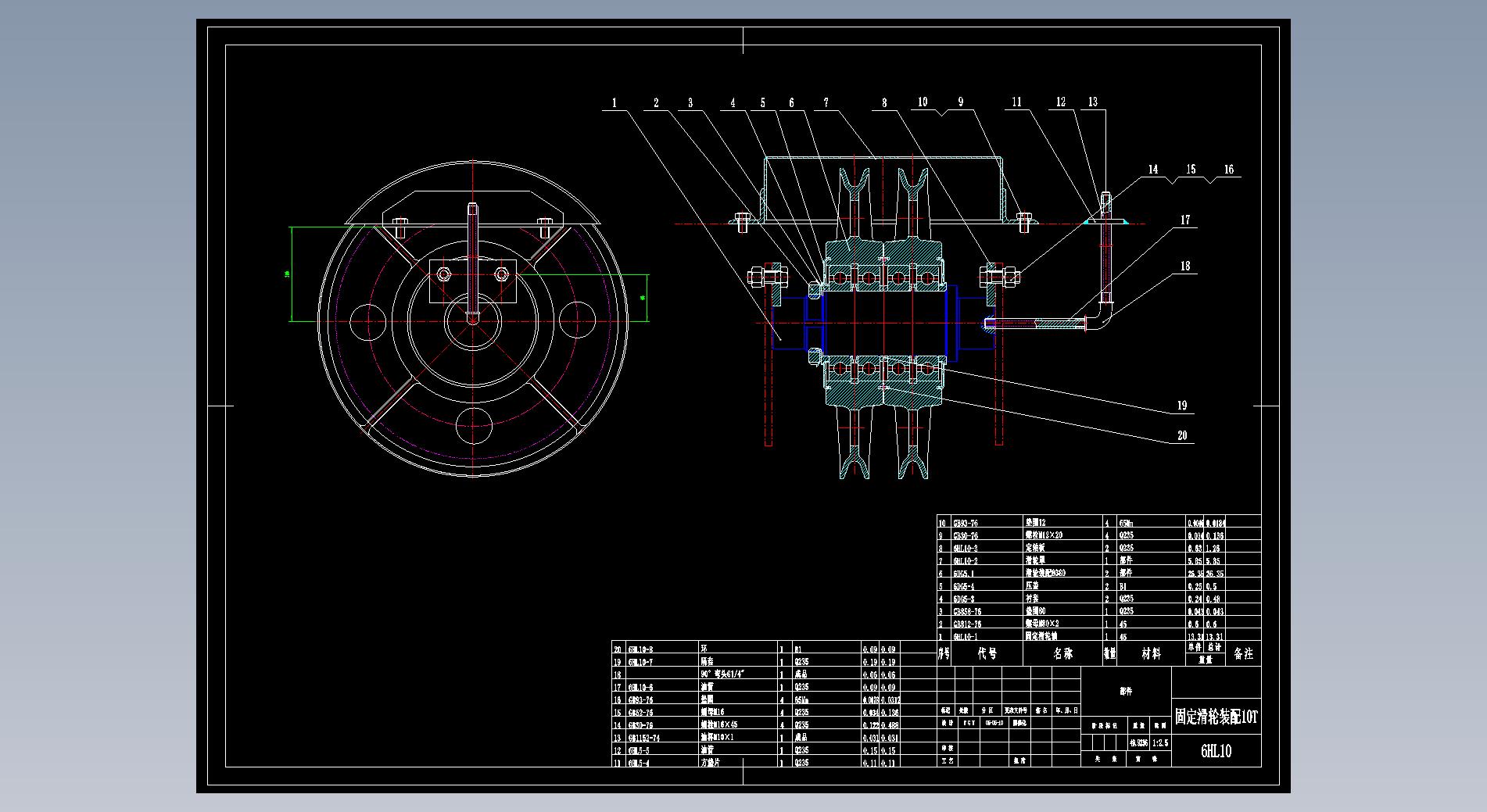Click part callout number 1
Screen dimensions: 1487x812
615,102
